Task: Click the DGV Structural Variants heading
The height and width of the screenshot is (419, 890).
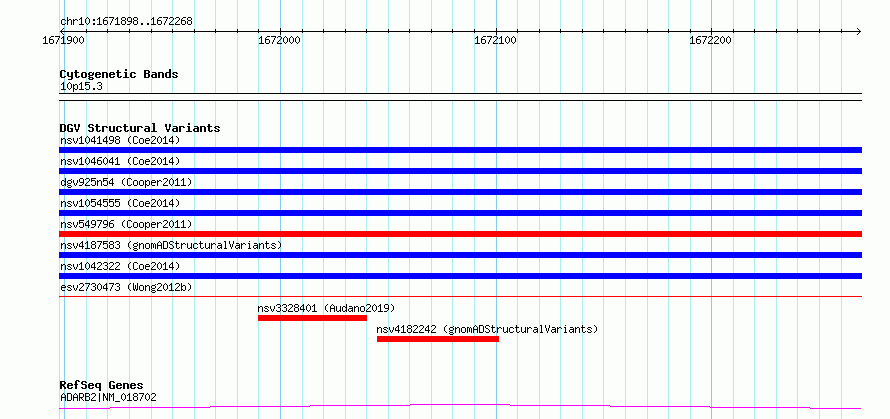Action: [x=140, y=128]
